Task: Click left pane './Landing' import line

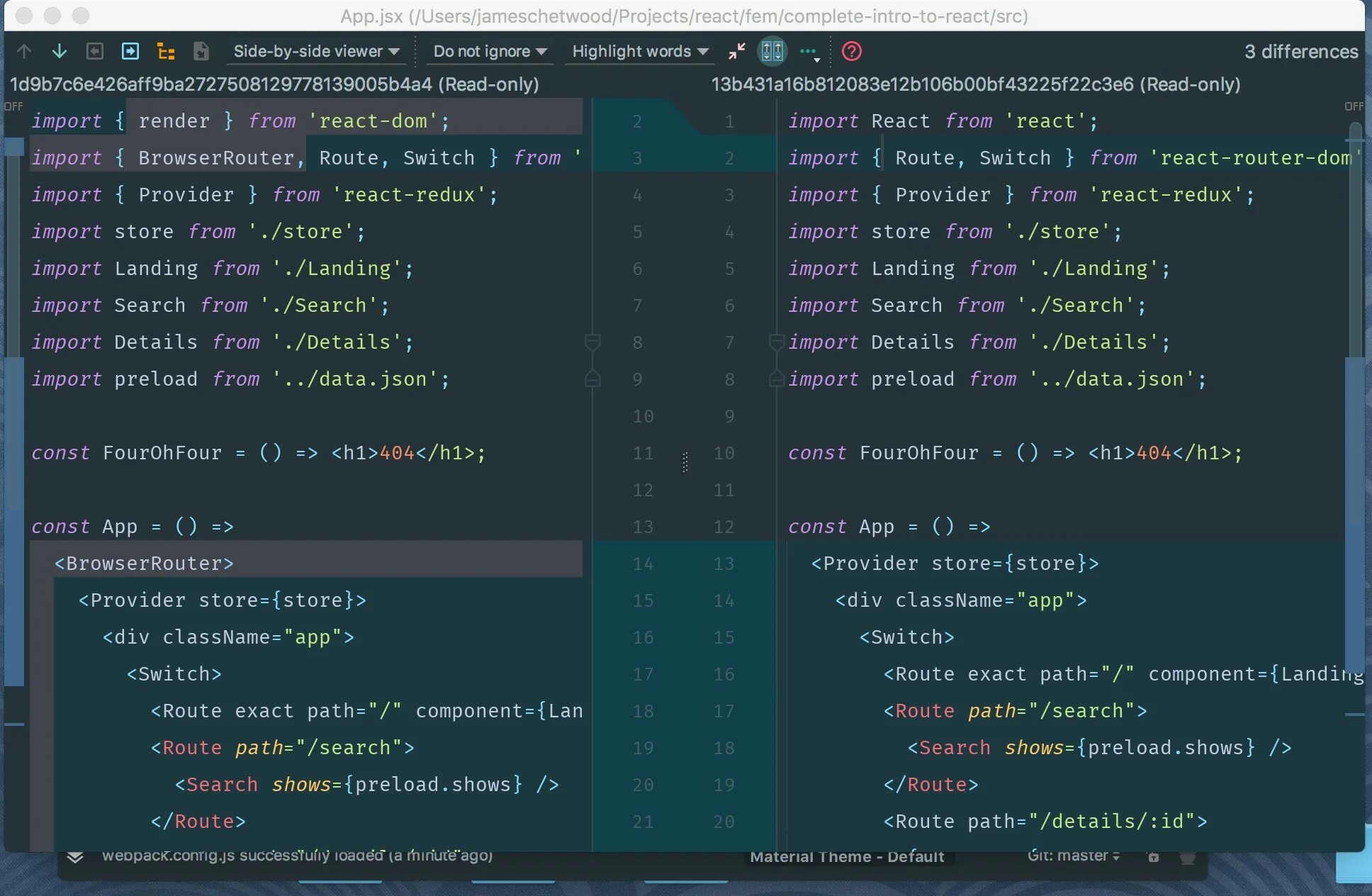Action: (x=223, y=269)
